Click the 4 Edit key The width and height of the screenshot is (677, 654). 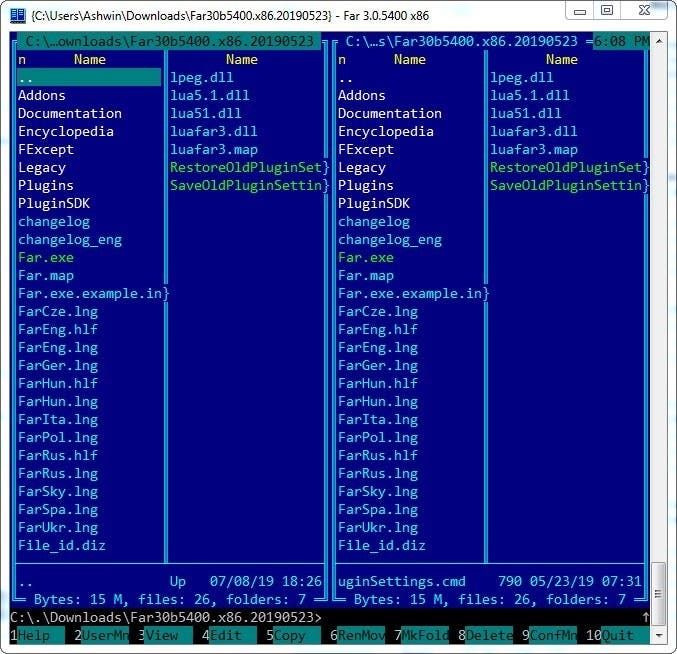point(229,635)
